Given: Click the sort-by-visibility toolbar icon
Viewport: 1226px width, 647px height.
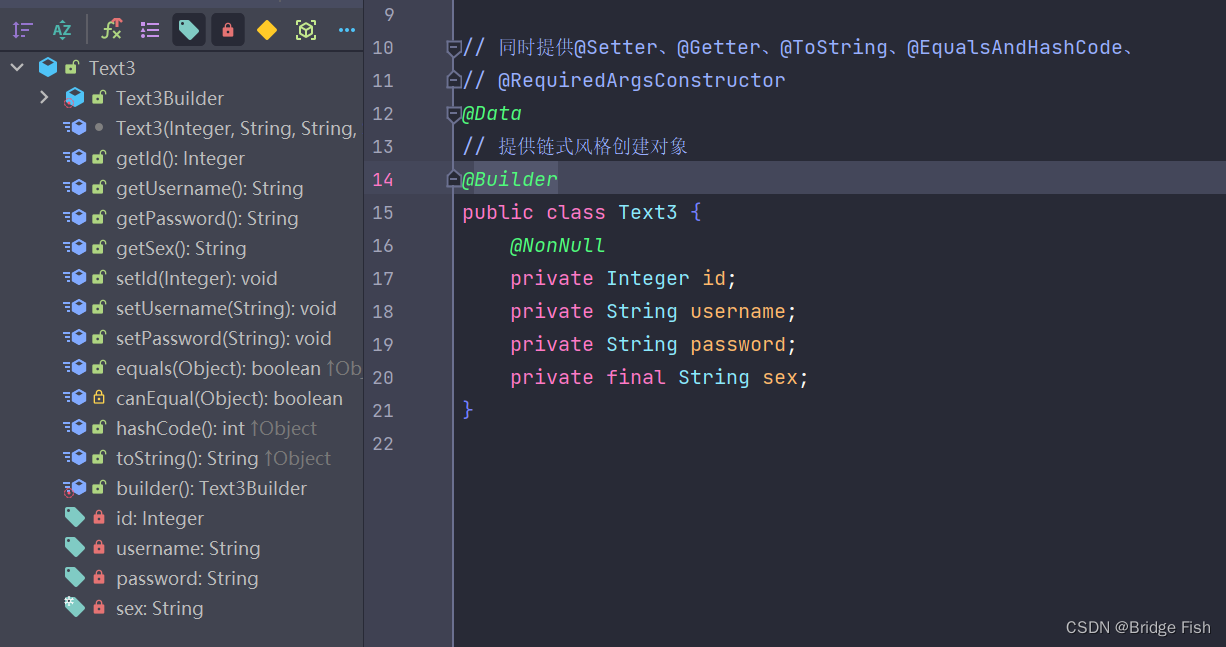Looking at the screenshot, I should coord(22,30).
